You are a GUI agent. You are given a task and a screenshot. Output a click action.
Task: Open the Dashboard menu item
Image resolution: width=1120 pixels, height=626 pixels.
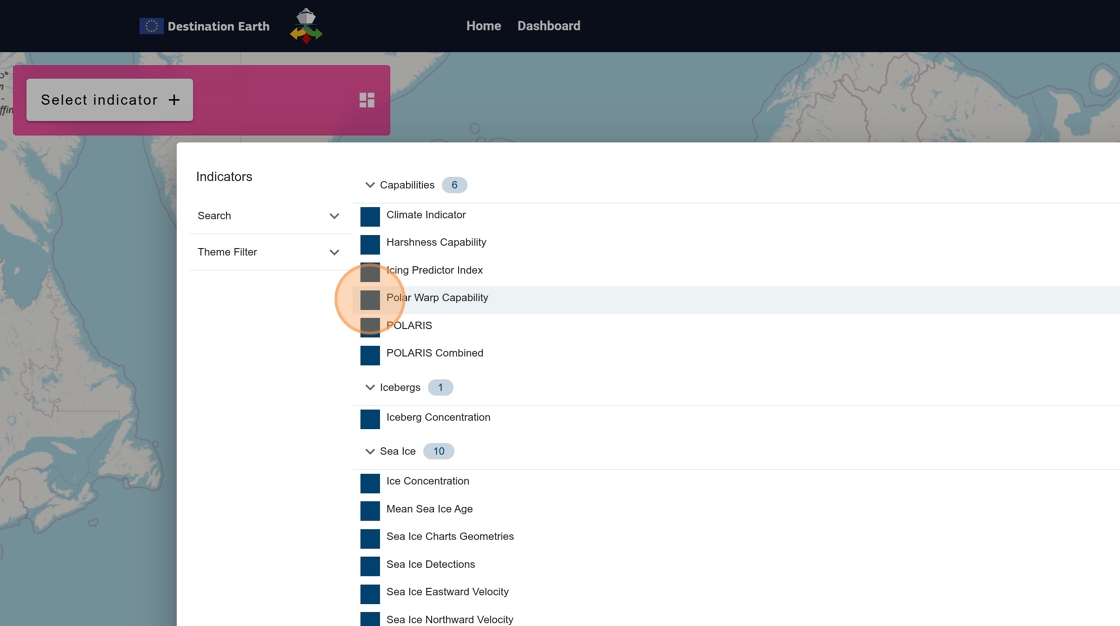(549, 26)
